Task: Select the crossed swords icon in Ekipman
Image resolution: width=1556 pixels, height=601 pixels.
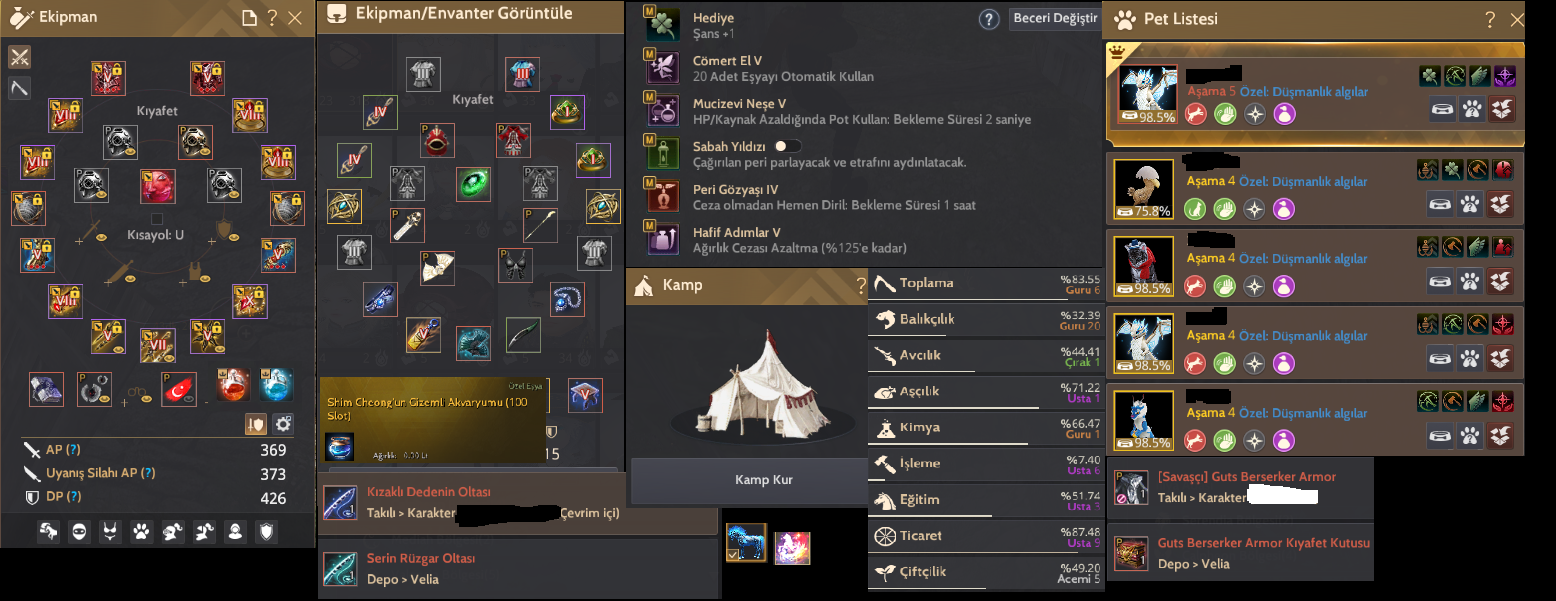Action: (x=19, y=56)
